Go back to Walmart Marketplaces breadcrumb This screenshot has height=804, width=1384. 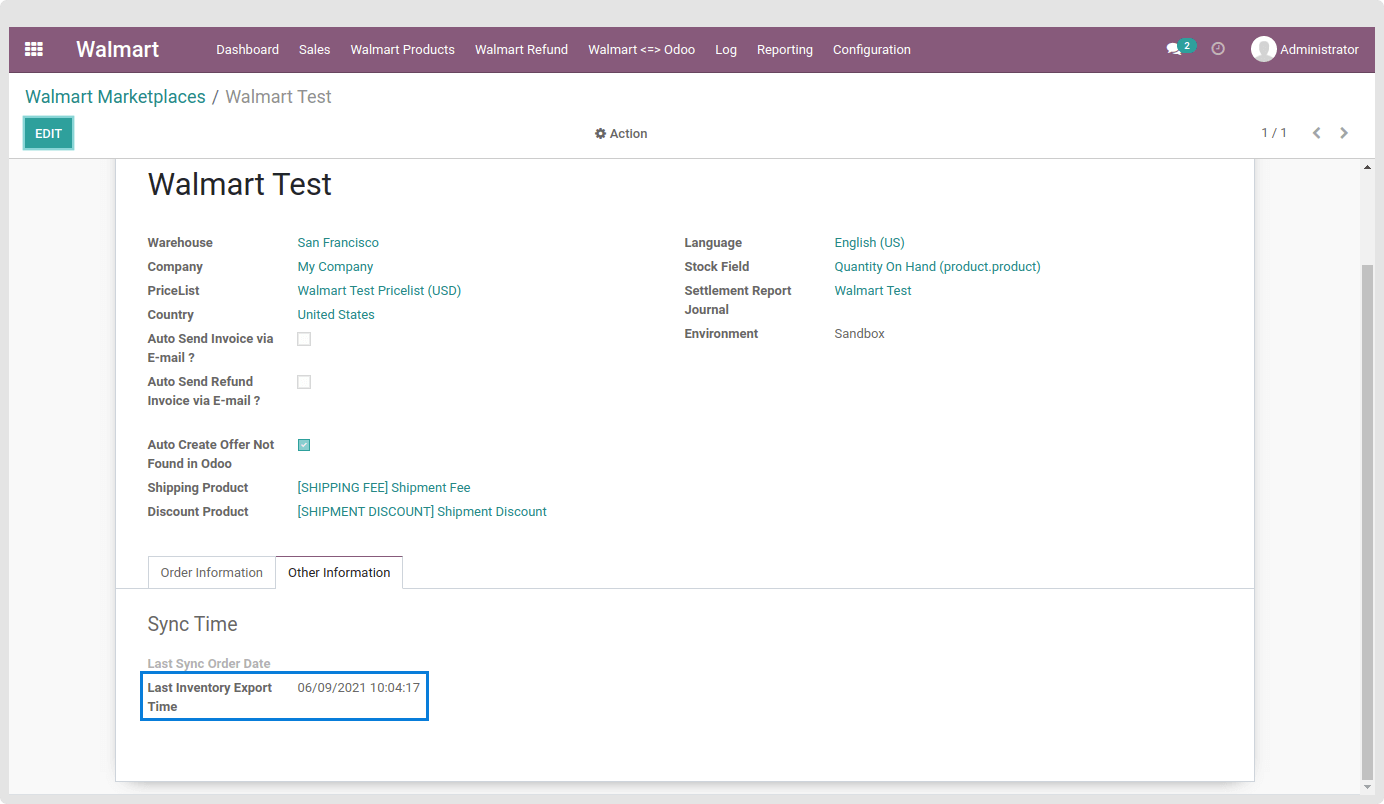pos(115,97)
